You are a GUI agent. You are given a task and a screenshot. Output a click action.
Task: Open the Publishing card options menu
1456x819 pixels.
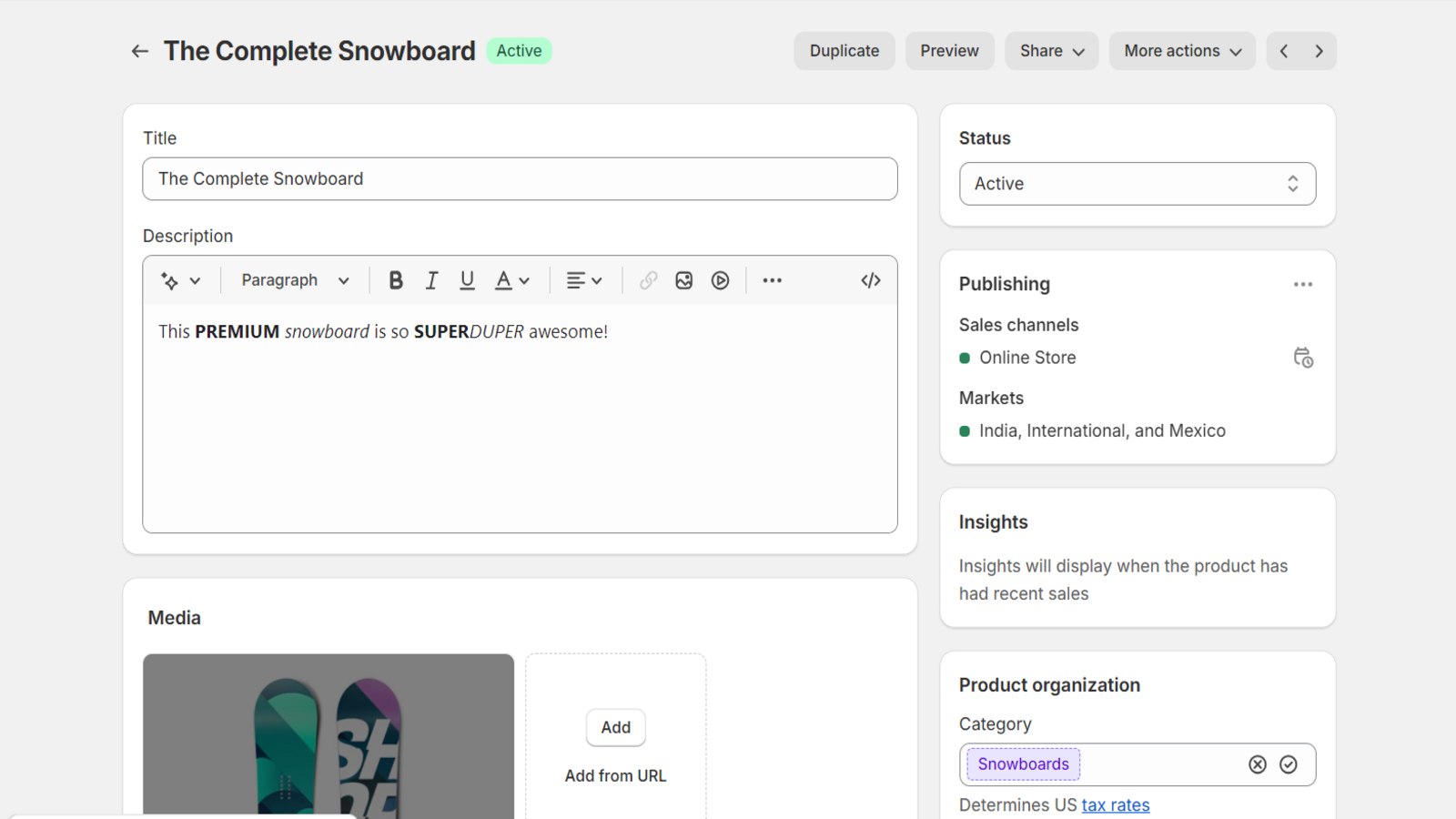point(1303,284)
